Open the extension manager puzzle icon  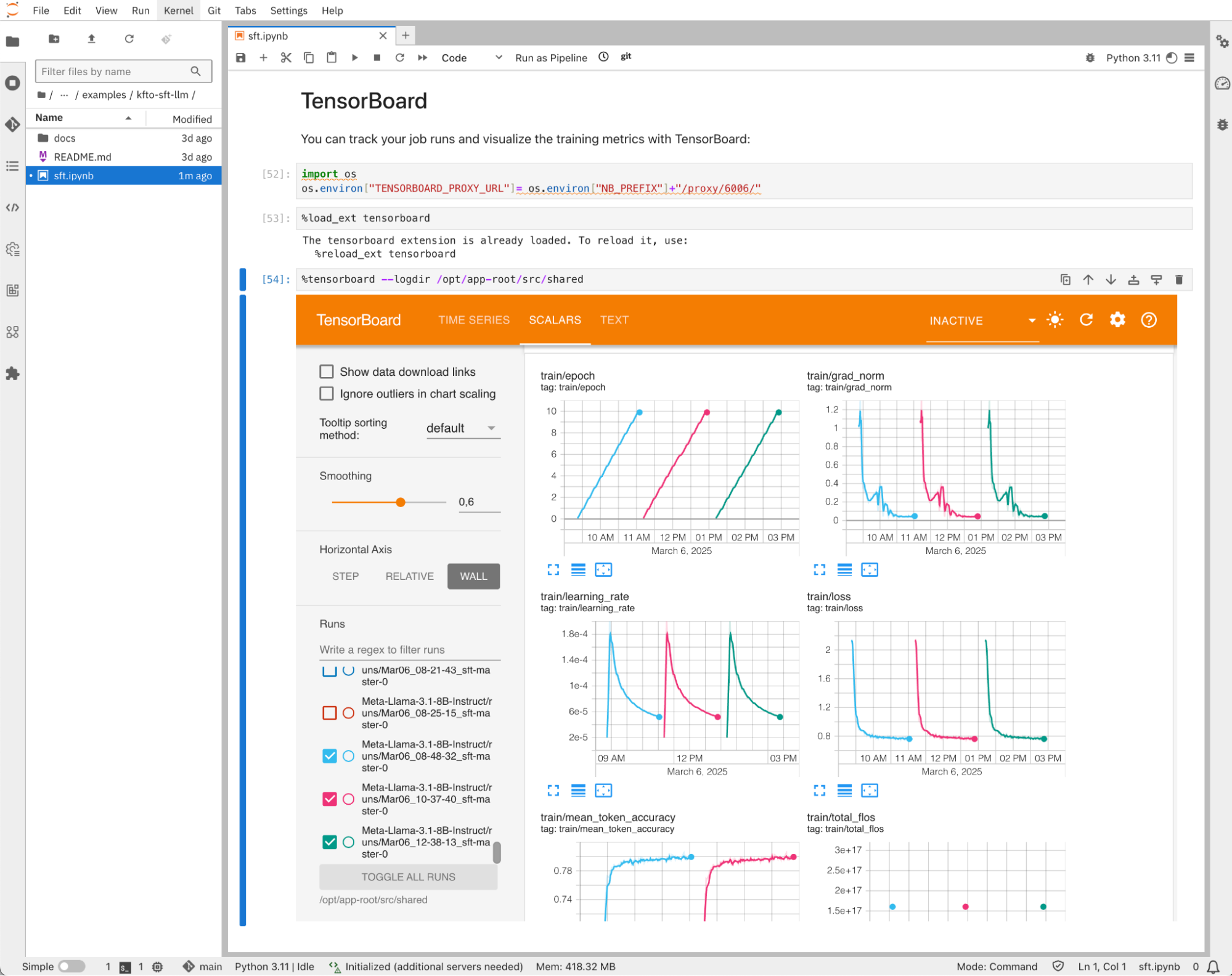pos(12,373)
